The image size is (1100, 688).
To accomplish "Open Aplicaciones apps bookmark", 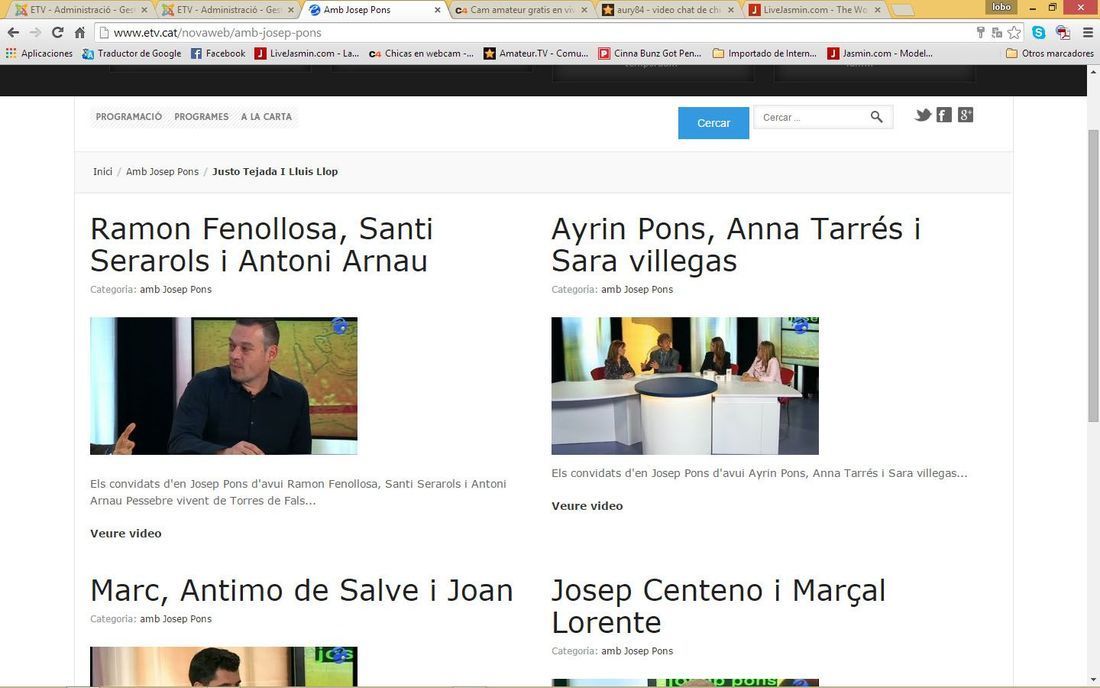I will tap(39, 53).
